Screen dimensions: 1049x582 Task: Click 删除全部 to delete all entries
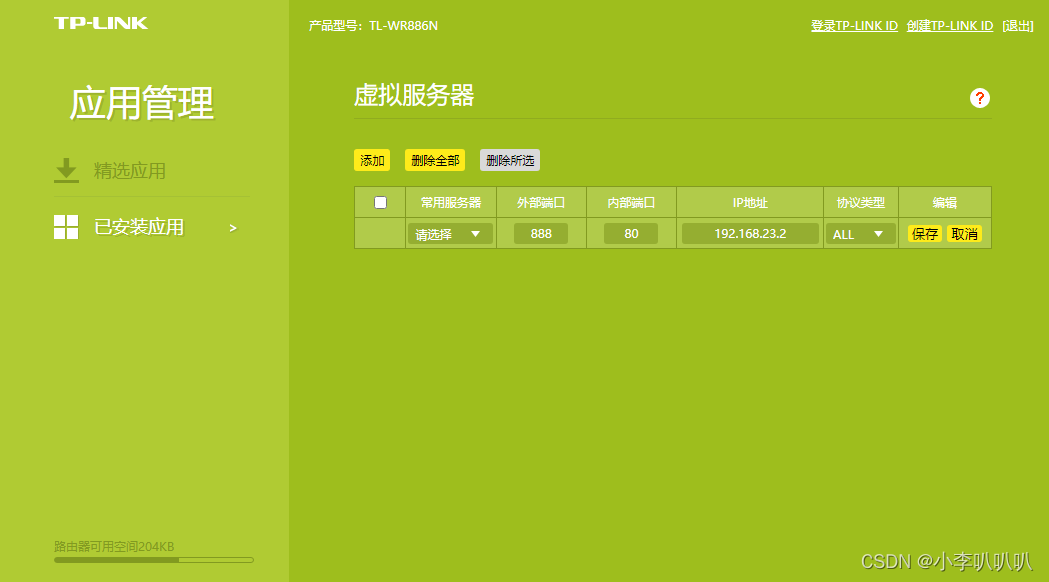click(x=434, y=160)
